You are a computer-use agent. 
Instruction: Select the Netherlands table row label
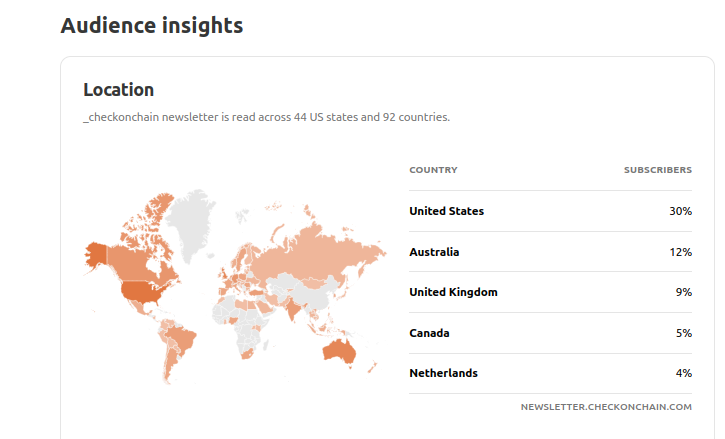[x=443, y=373]
